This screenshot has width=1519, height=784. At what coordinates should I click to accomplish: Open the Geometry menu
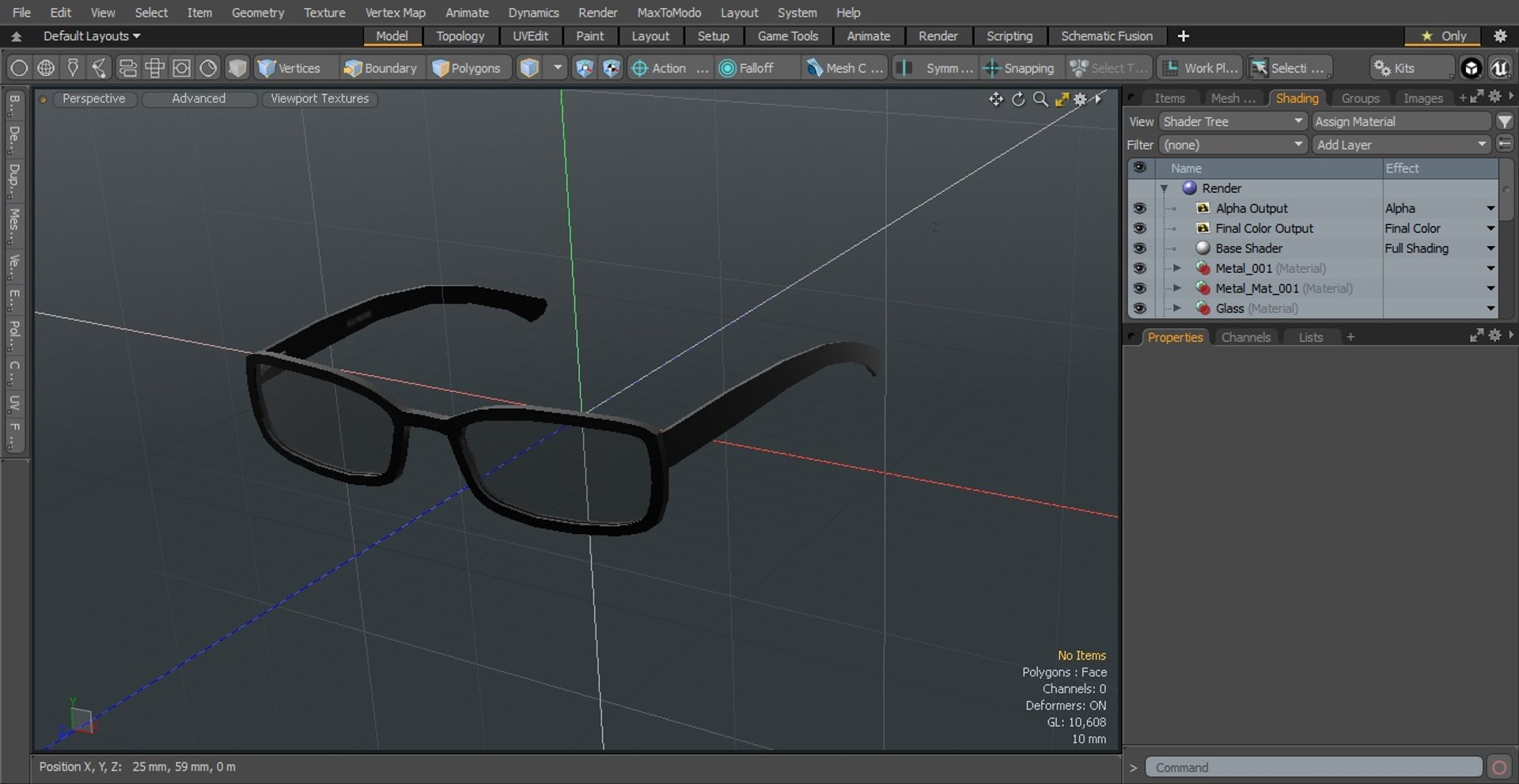pyautogui.click(x=257, y=13)
